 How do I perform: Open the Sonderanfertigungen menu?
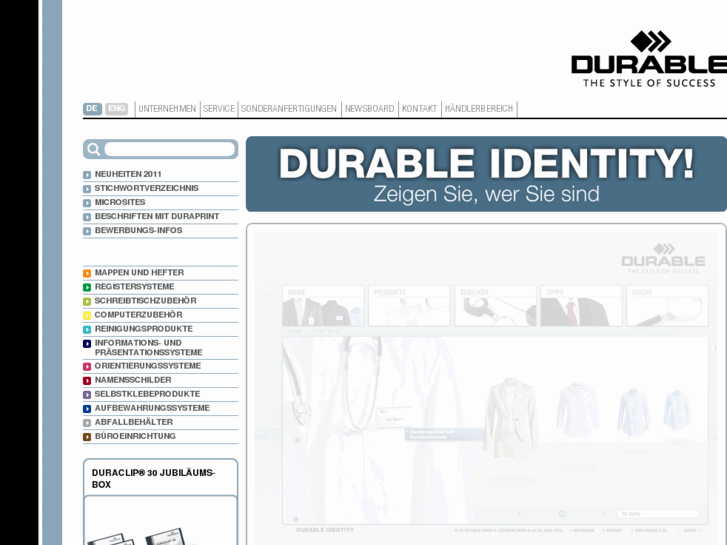[288, 109]
